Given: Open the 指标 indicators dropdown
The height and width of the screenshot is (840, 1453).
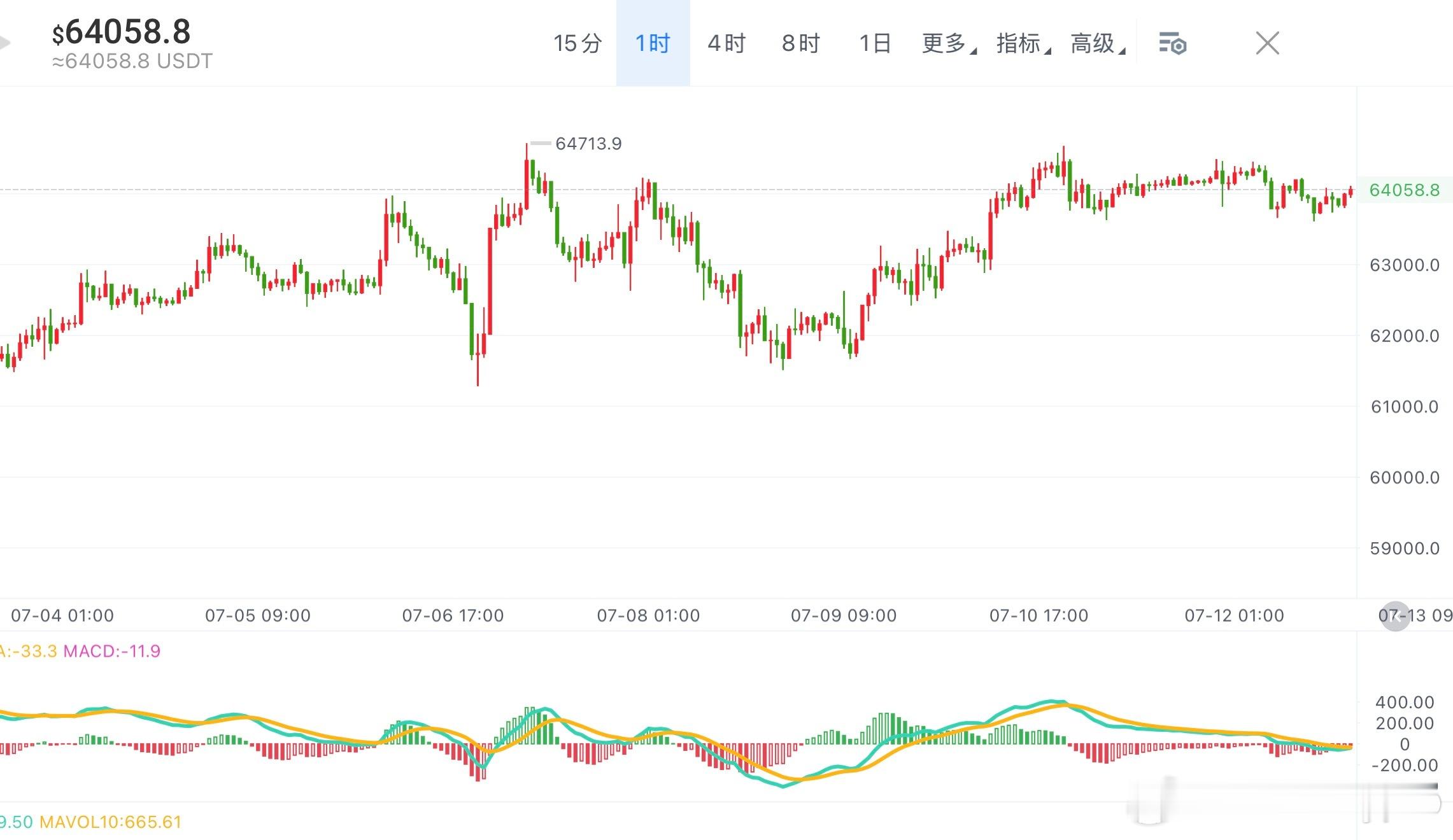Looking at the screenshot, I should click(1023, 43).
